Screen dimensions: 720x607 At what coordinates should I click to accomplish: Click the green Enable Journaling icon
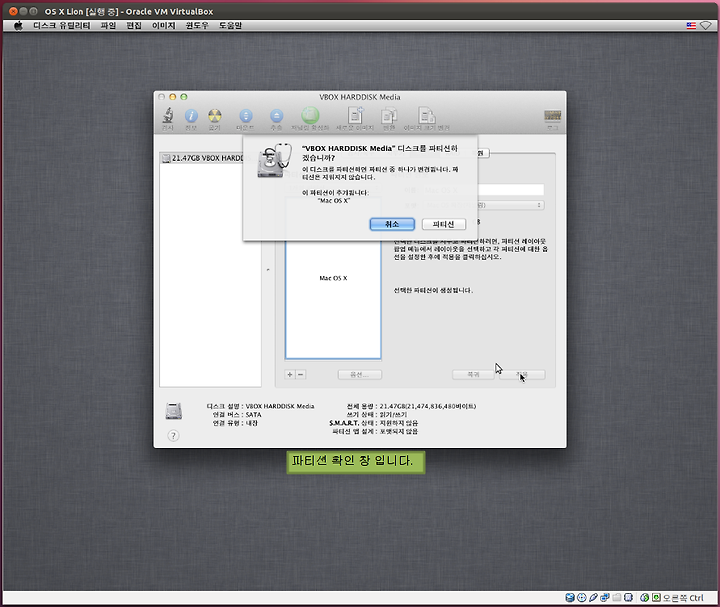pyautogui.click(x=310, y=115)
